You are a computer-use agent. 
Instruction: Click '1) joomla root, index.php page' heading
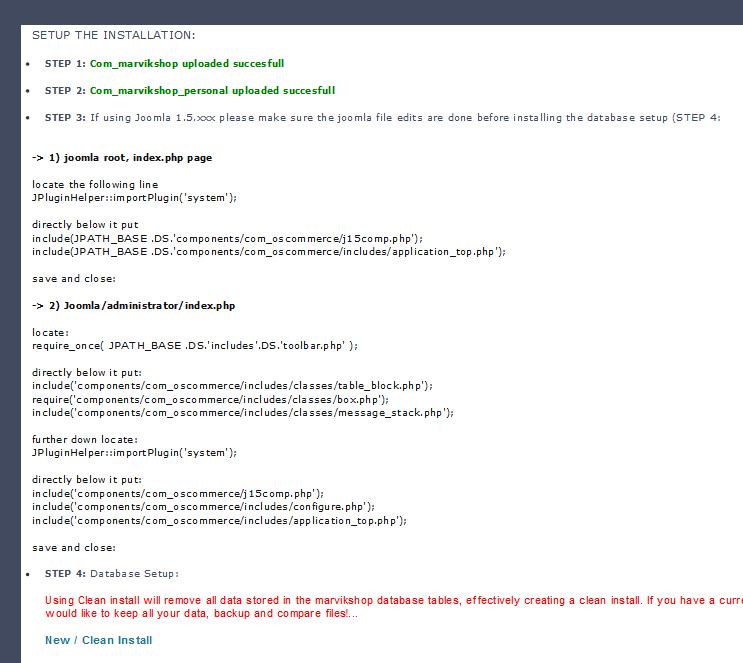coord(130,158)
